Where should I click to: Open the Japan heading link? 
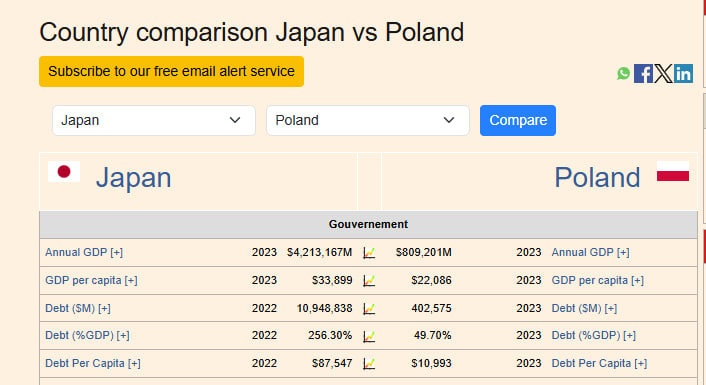coord(134,177)
